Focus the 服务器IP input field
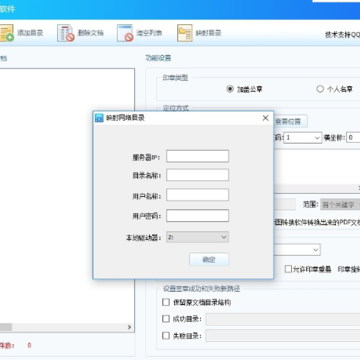 197,156
